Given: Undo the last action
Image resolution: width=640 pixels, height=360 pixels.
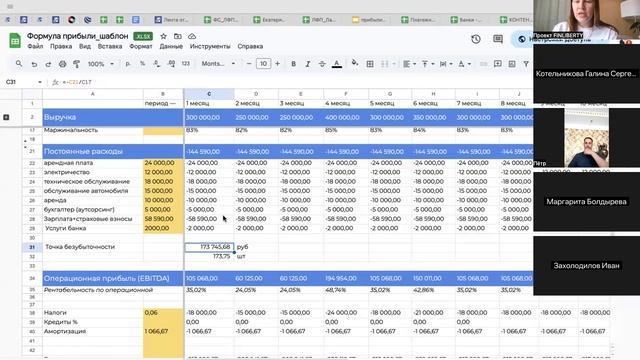Looking at the screenshot, I should point(34,64).
